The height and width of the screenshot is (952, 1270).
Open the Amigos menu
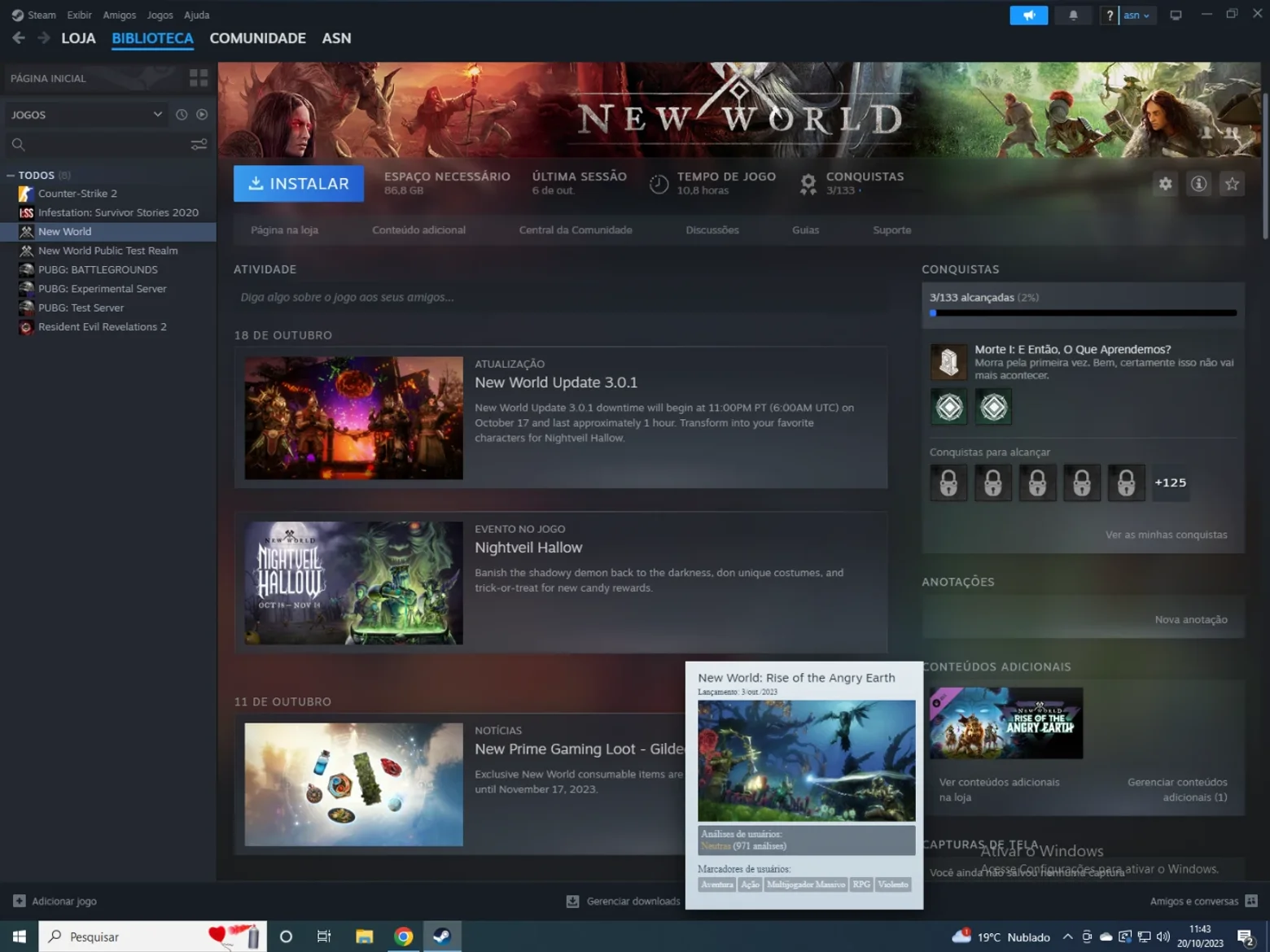pyautogui.click(x=120, y=15)
